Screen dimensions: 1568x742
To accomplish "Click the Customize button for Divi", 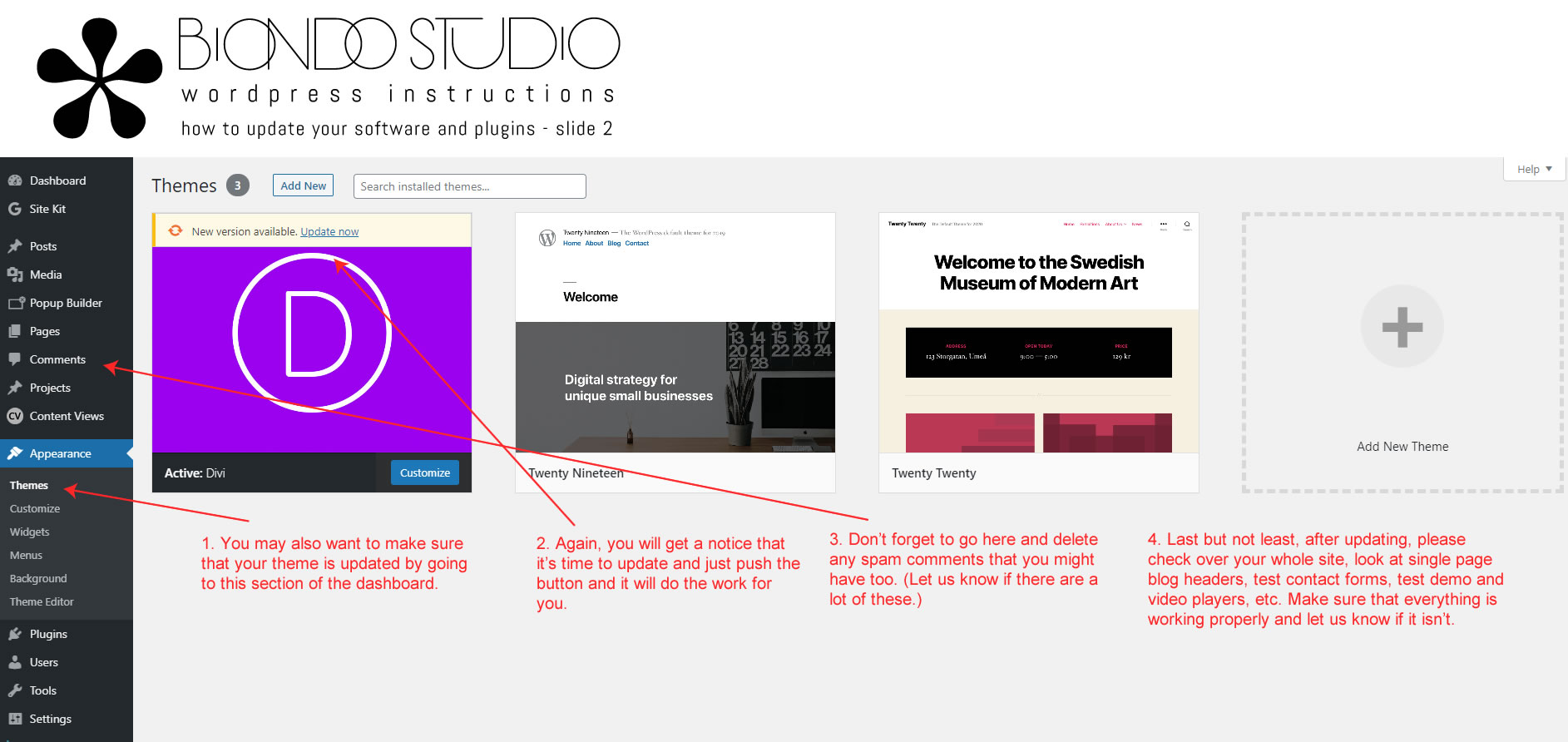I will pos(425,472).
